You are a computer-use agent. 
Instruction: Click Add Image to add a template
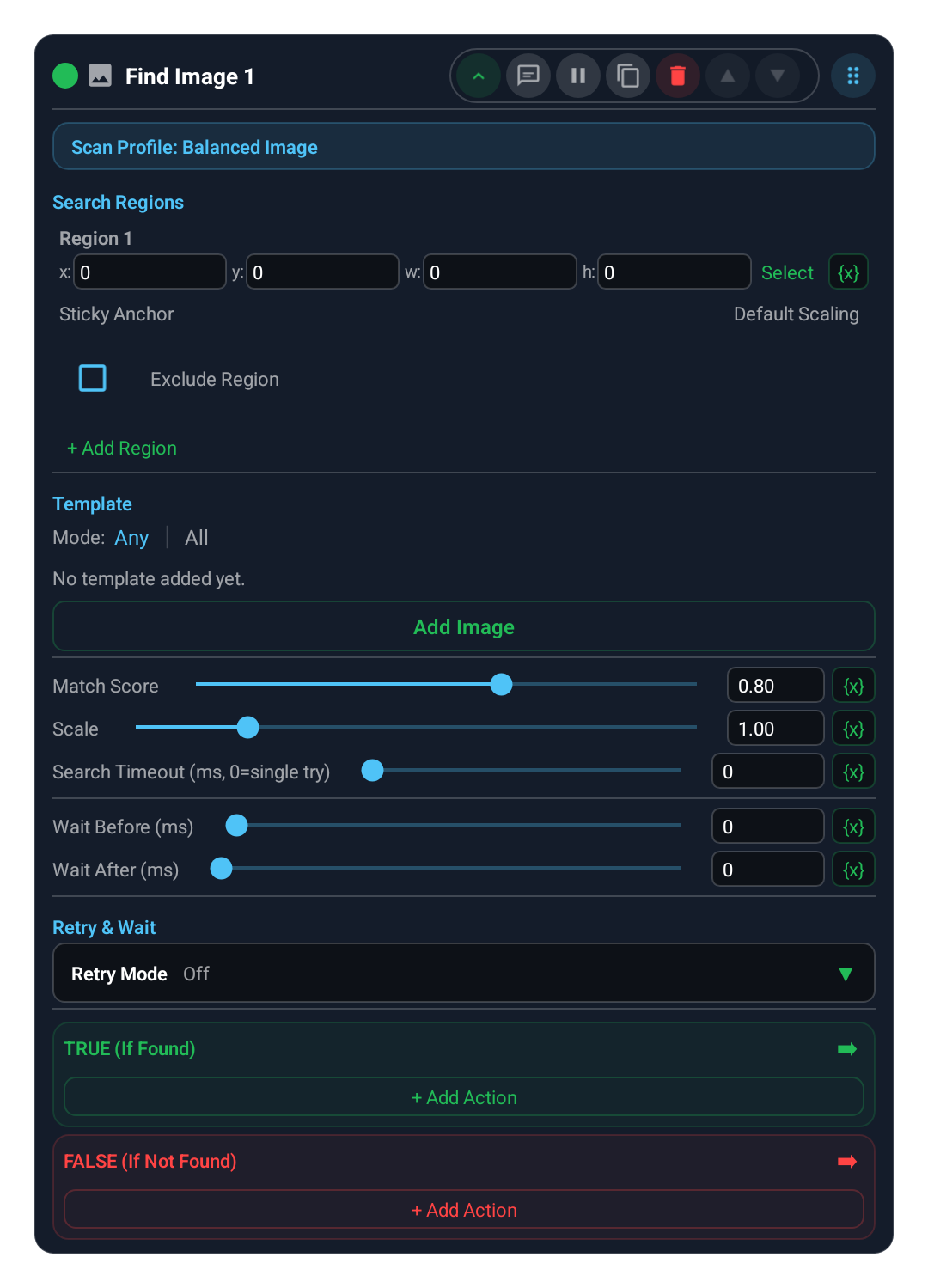(464, 626)
